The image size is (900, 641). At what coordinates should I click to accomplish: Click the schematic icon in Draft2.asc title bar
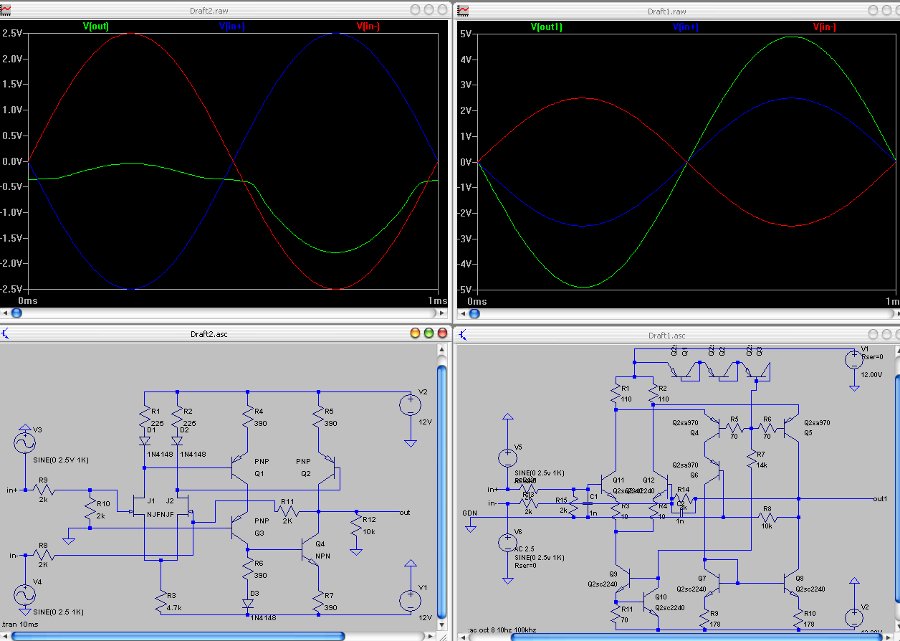(x=5, y=333)
